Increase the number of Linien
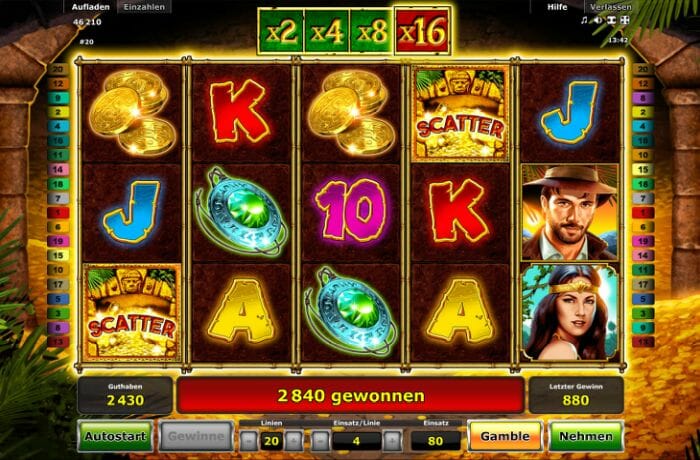This screenshot has height=460, width=700. [294, 441]
